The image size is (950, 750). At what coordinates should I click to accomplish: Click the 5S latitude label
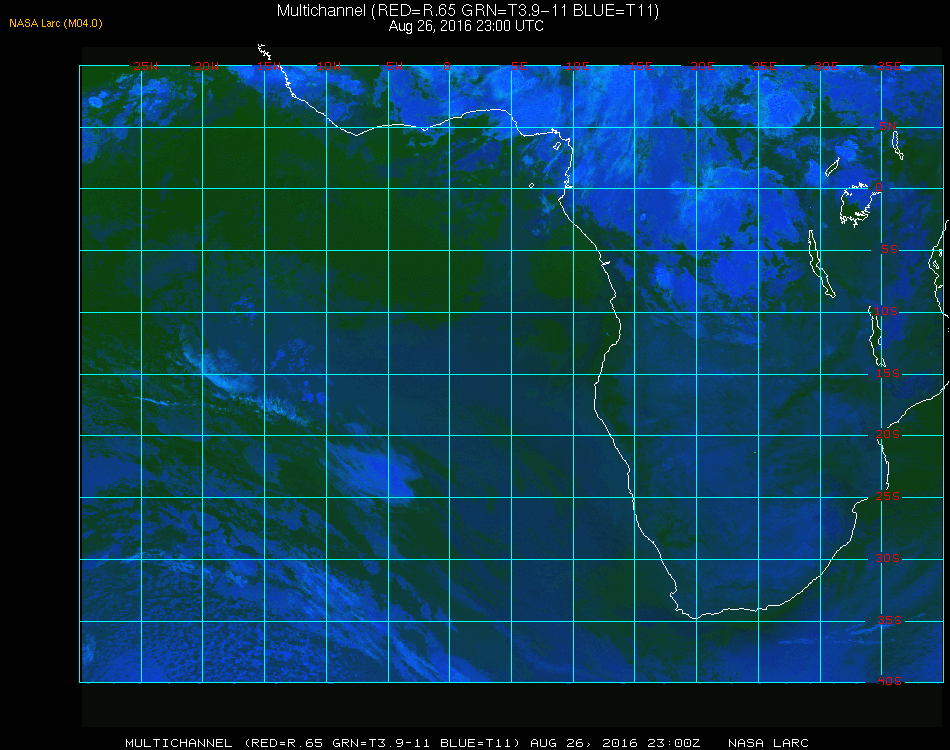click(x=889, y=249)
